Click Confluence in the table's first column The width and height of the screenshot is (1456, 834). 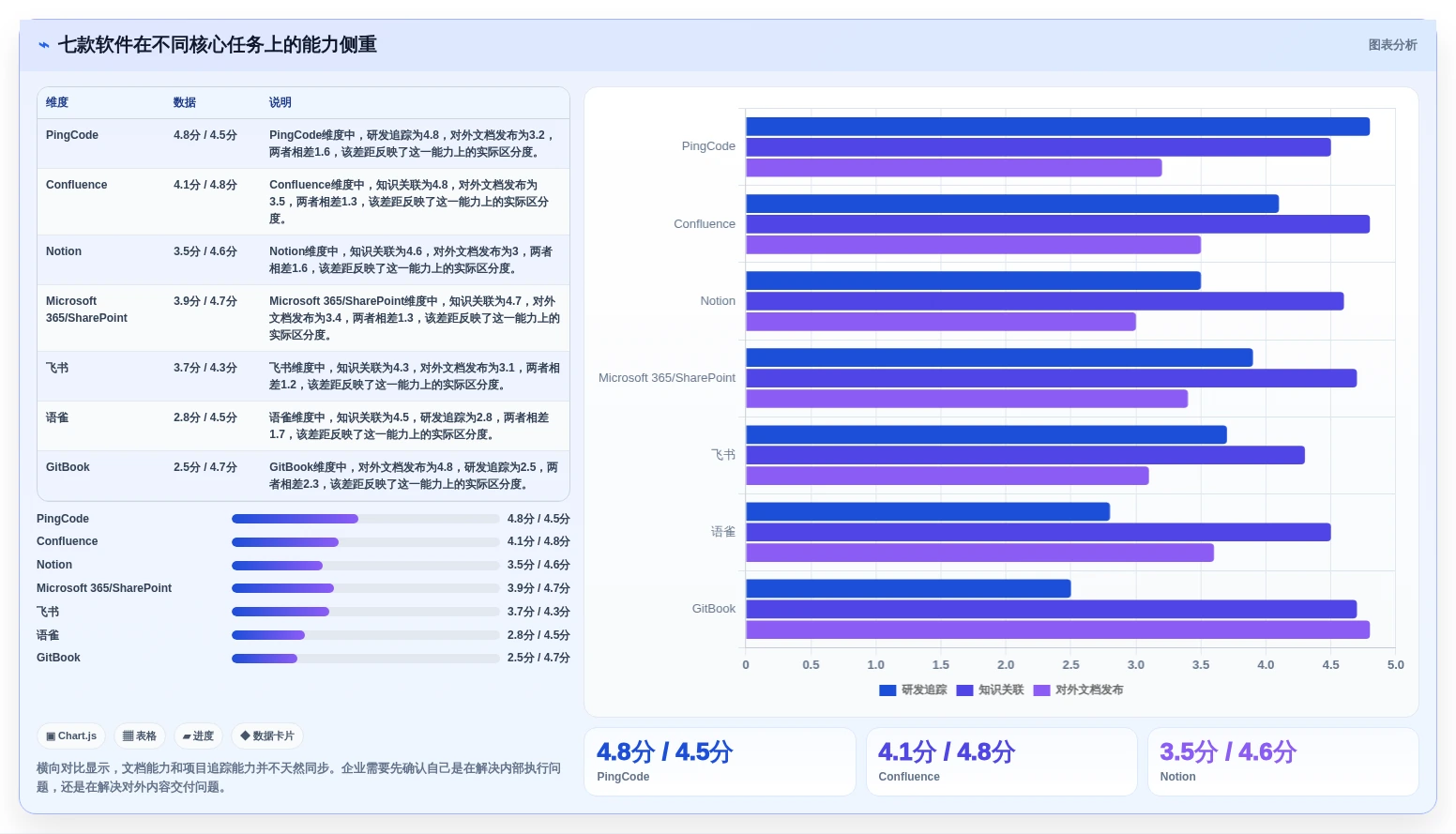click(x=77, y=185)
